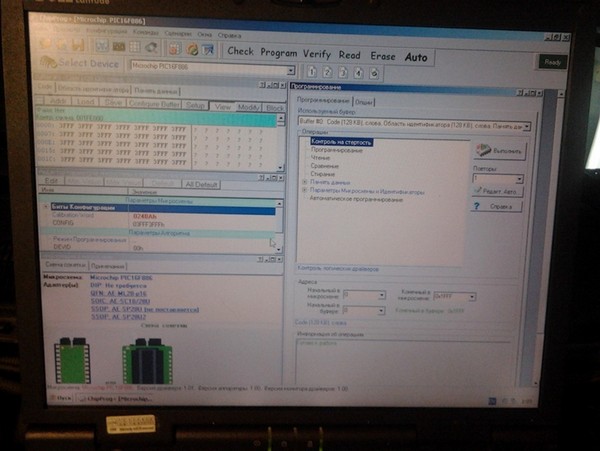Screen dimensions: 600x451
Task: Select the Стирание operation
Action: 323,174
